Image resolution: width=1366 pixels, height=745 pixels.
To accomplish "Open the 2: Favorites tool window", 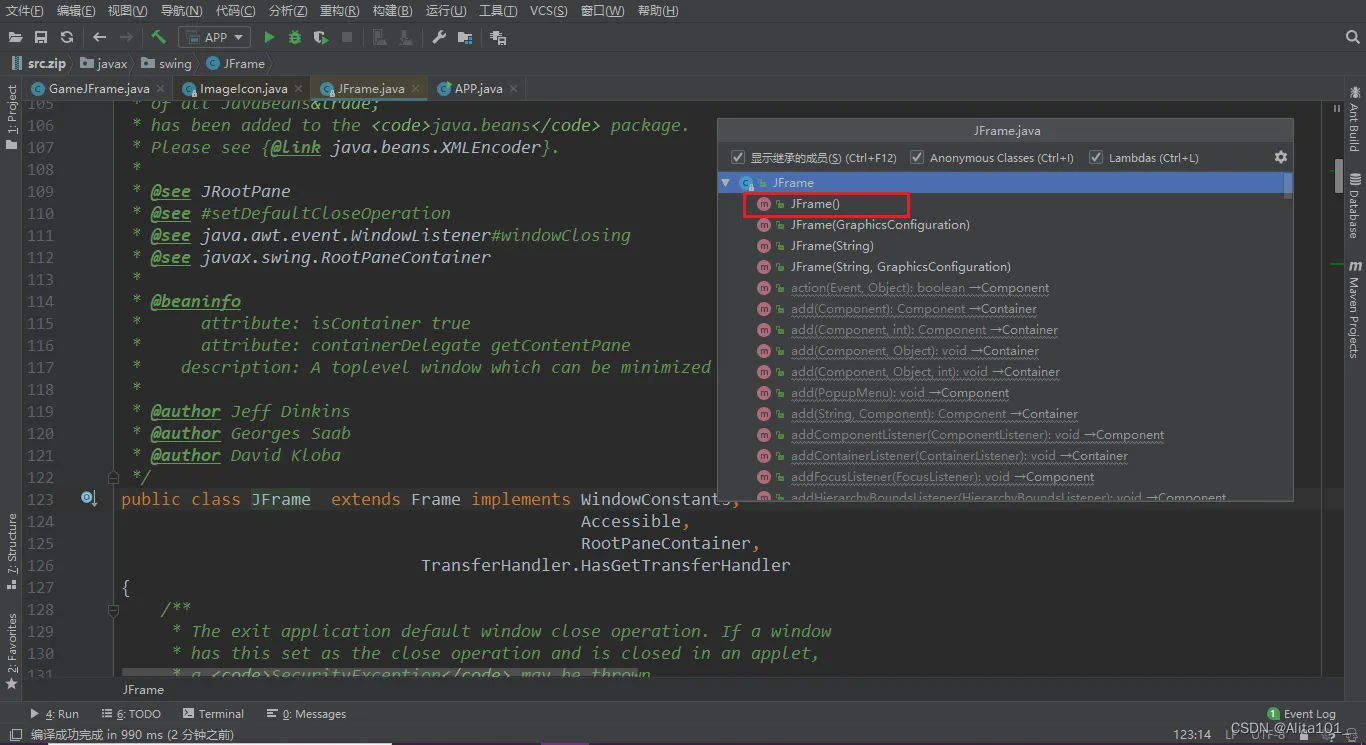I will 12,651.
